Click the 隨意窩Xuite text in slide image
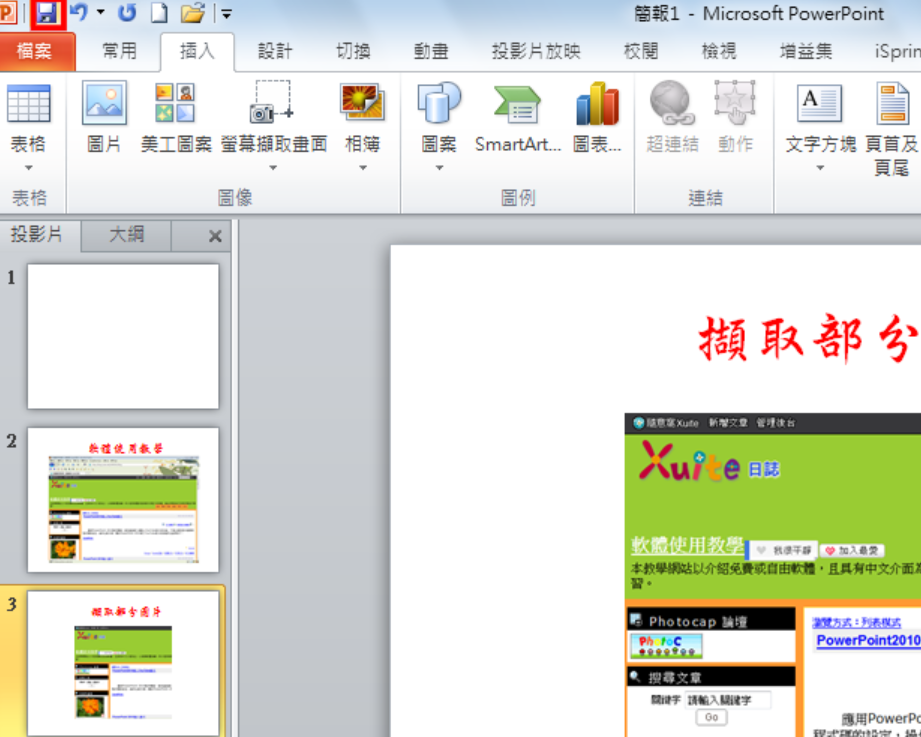The height and width of the screenshot is (737, 921). pyautogui.click(x=673, y=423)
